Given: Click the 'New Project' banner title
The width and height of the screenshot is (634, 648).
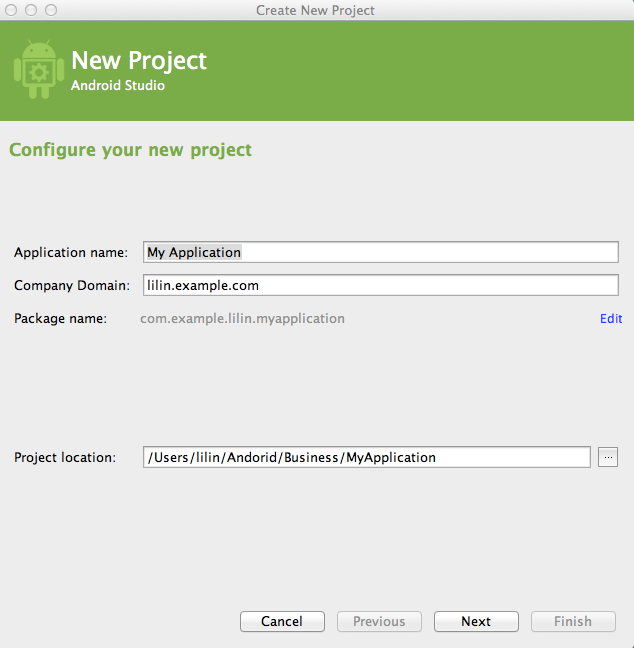Looking at the screenshot, I should [x=139, y=61].
